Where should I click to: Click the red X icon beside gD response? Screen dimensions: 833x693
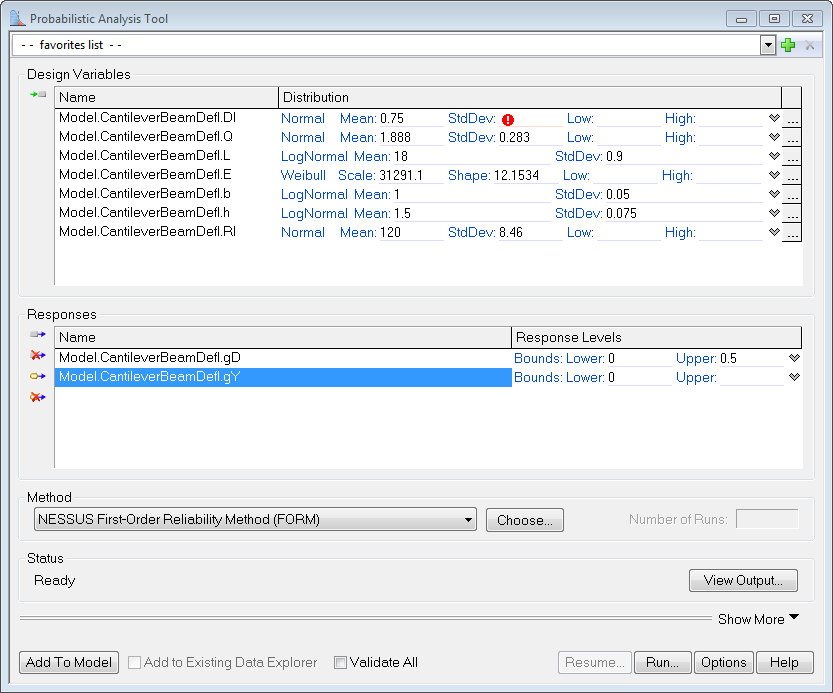38,356
